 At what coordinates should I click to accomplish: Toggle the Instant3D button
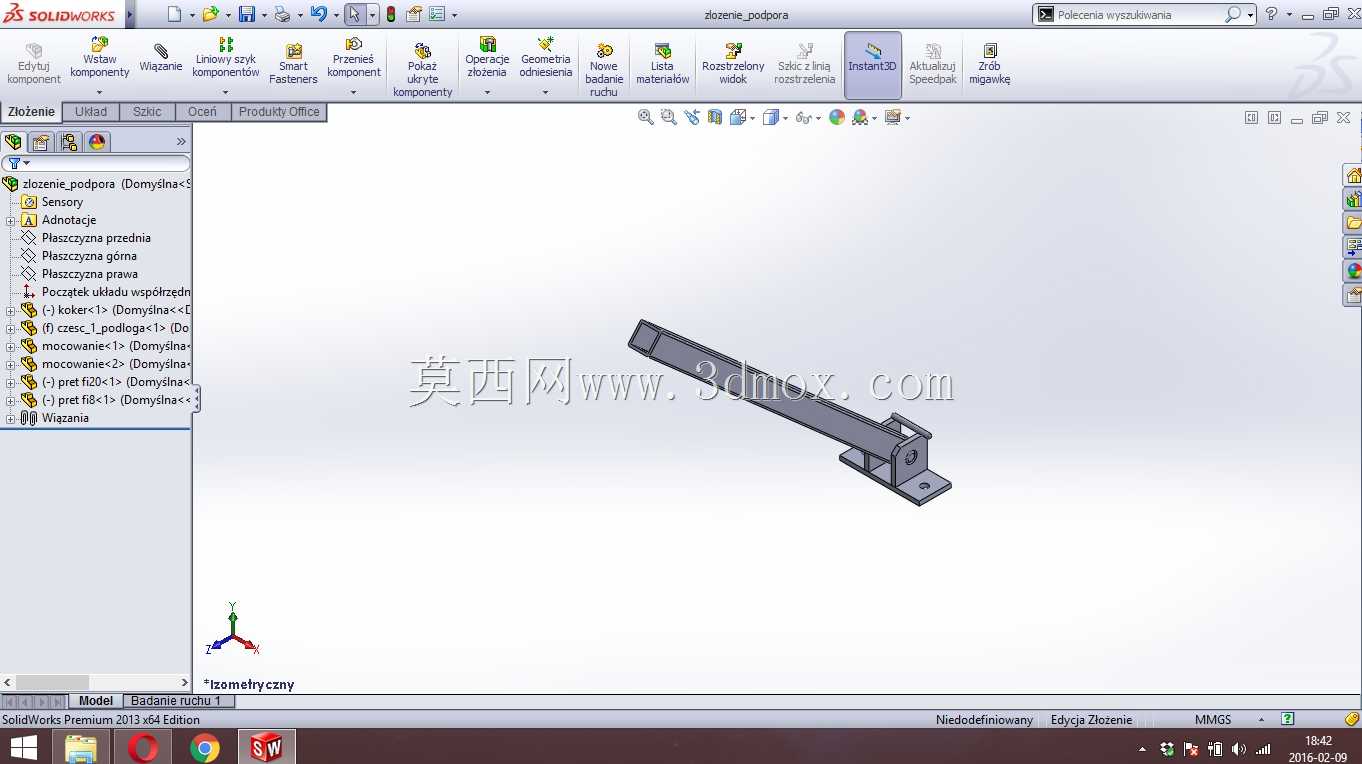coord(873,65)
